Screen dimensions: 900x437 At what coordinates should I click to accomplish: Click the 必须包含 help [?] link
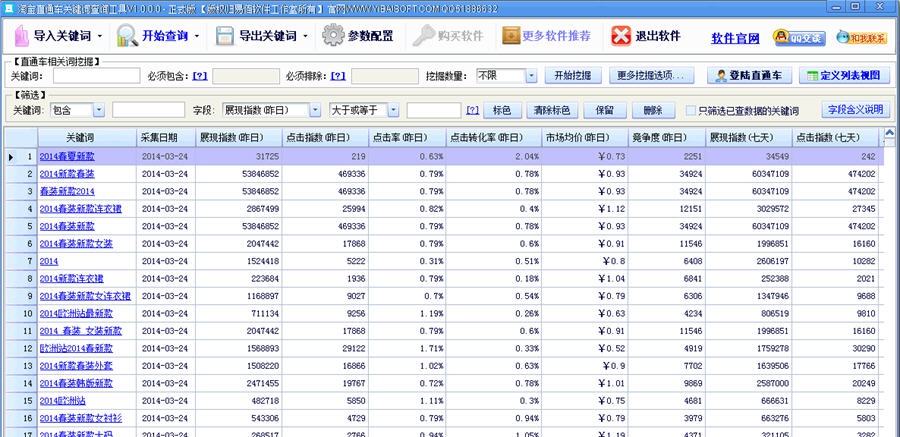[x=200, y=76]
